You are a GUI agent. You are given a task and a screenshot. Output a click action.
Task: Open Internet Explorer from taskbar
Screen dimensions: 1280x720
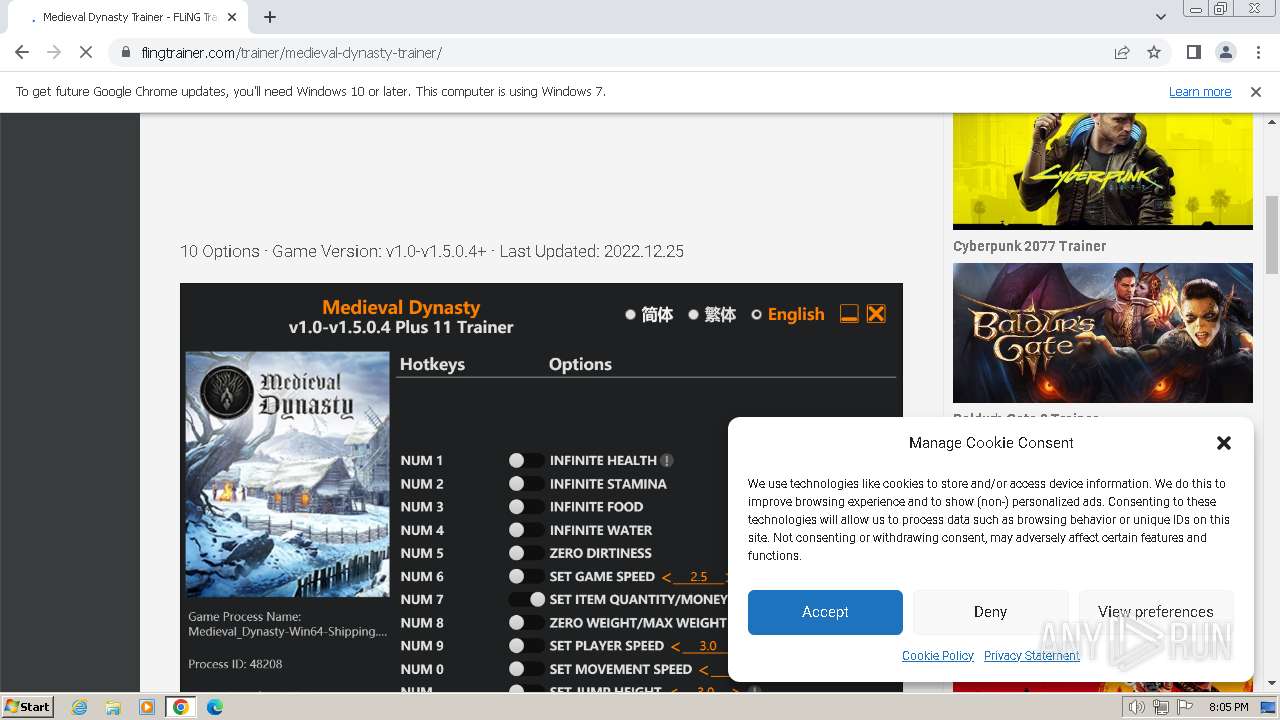(79, 707)
